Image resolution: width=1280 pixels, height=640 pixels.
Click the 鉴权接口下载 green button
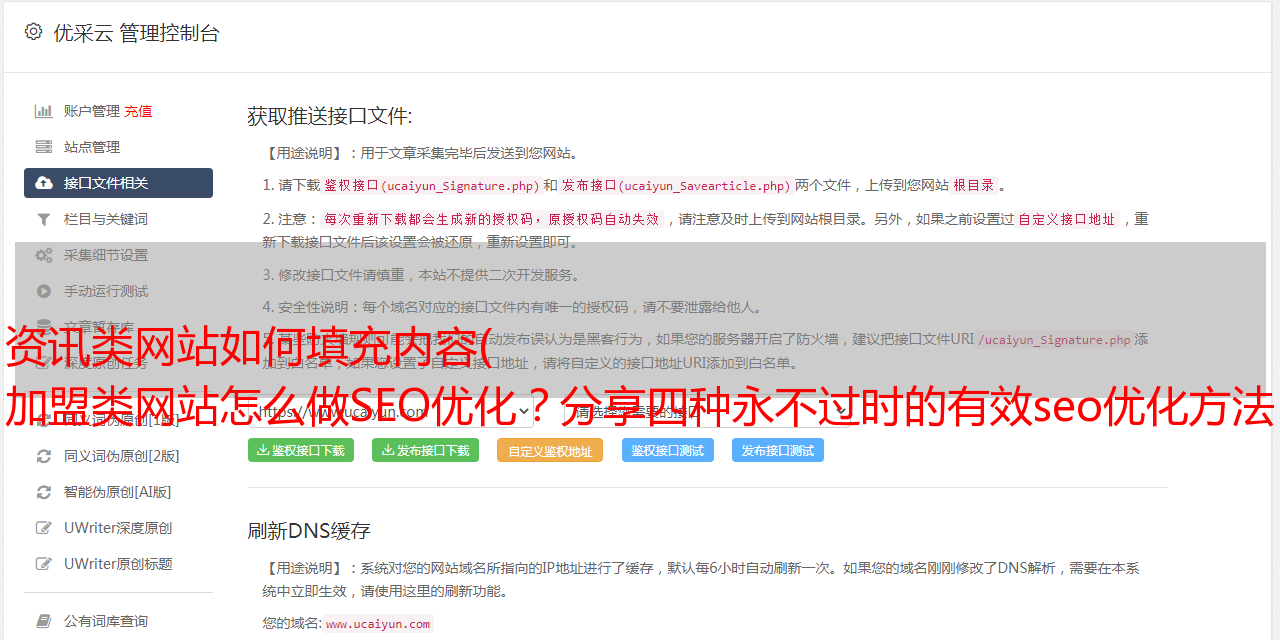point(300,450)
